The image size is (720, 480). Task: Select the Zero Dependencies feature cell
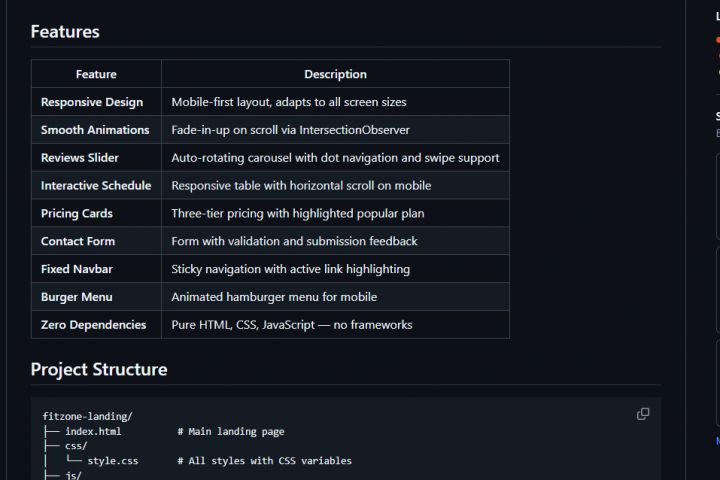tap(93, 325)
